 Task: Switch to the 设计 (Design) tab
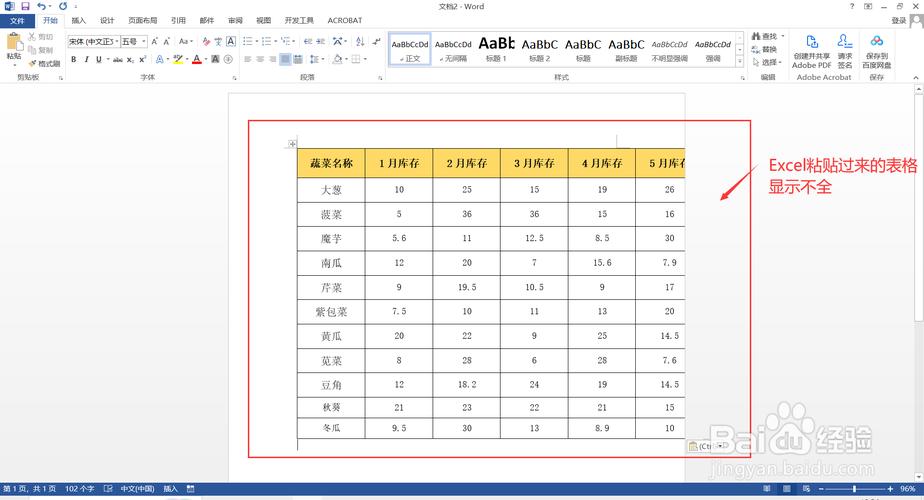[x=107, y=21]
